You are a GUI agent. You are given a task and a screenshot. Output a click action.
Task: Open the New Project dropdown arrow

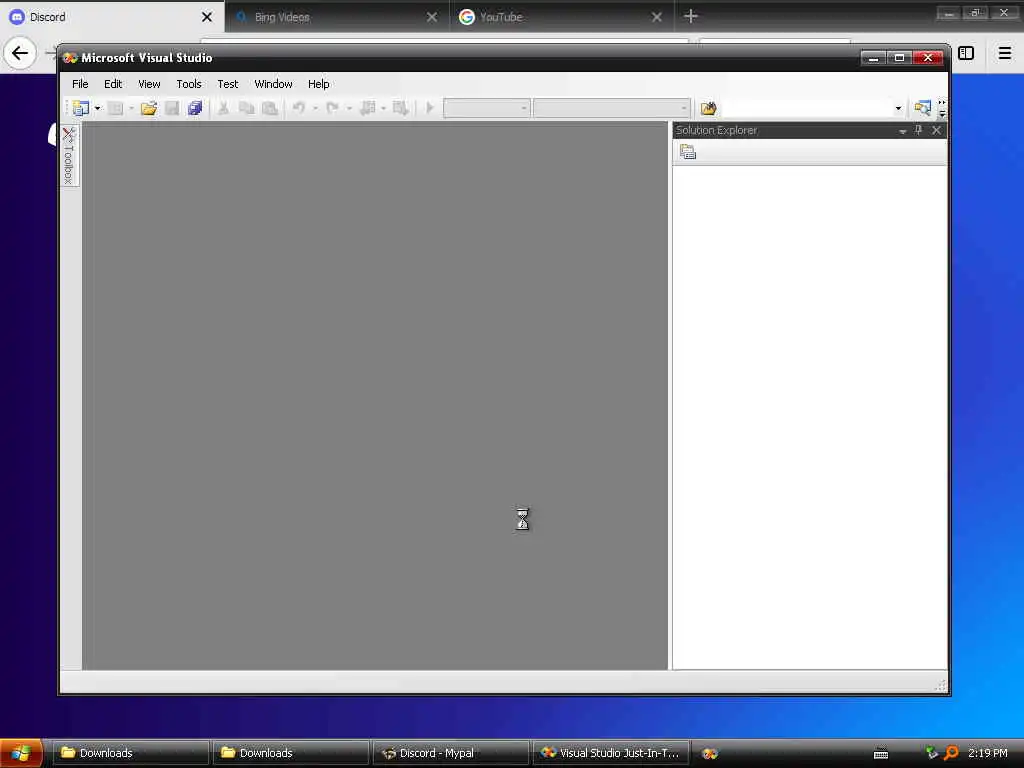[98, 108]
